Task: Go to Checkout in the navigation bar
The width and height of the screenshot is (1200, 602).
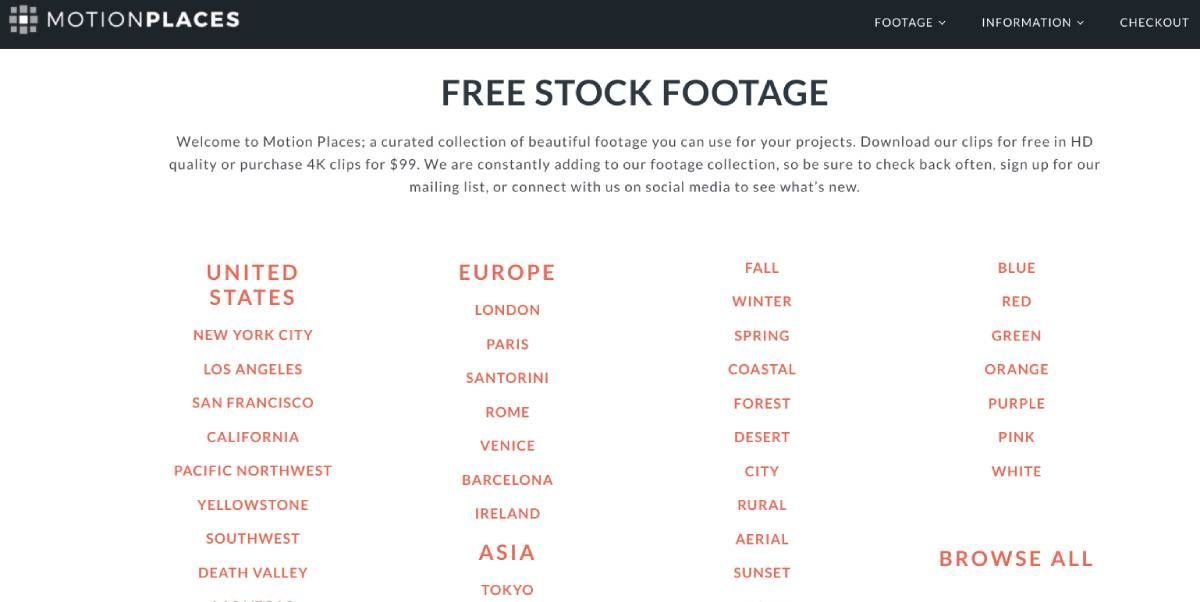Action: point(1154,22)
